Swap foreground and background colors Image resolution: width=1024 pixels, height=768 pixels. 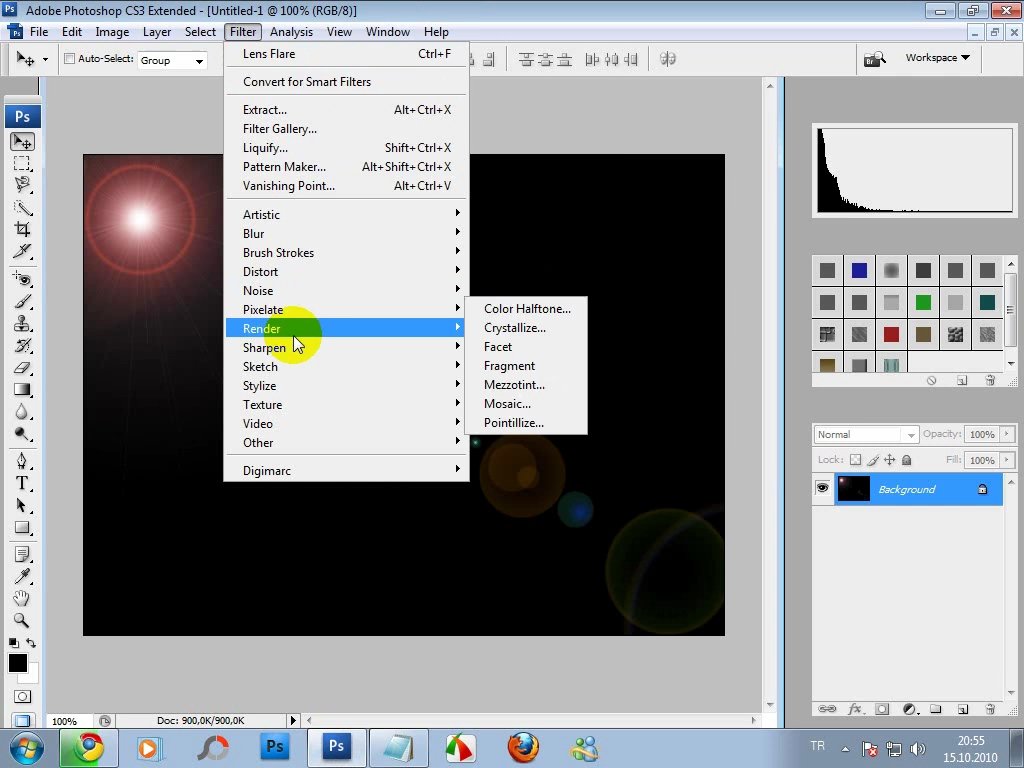(31, 643)
